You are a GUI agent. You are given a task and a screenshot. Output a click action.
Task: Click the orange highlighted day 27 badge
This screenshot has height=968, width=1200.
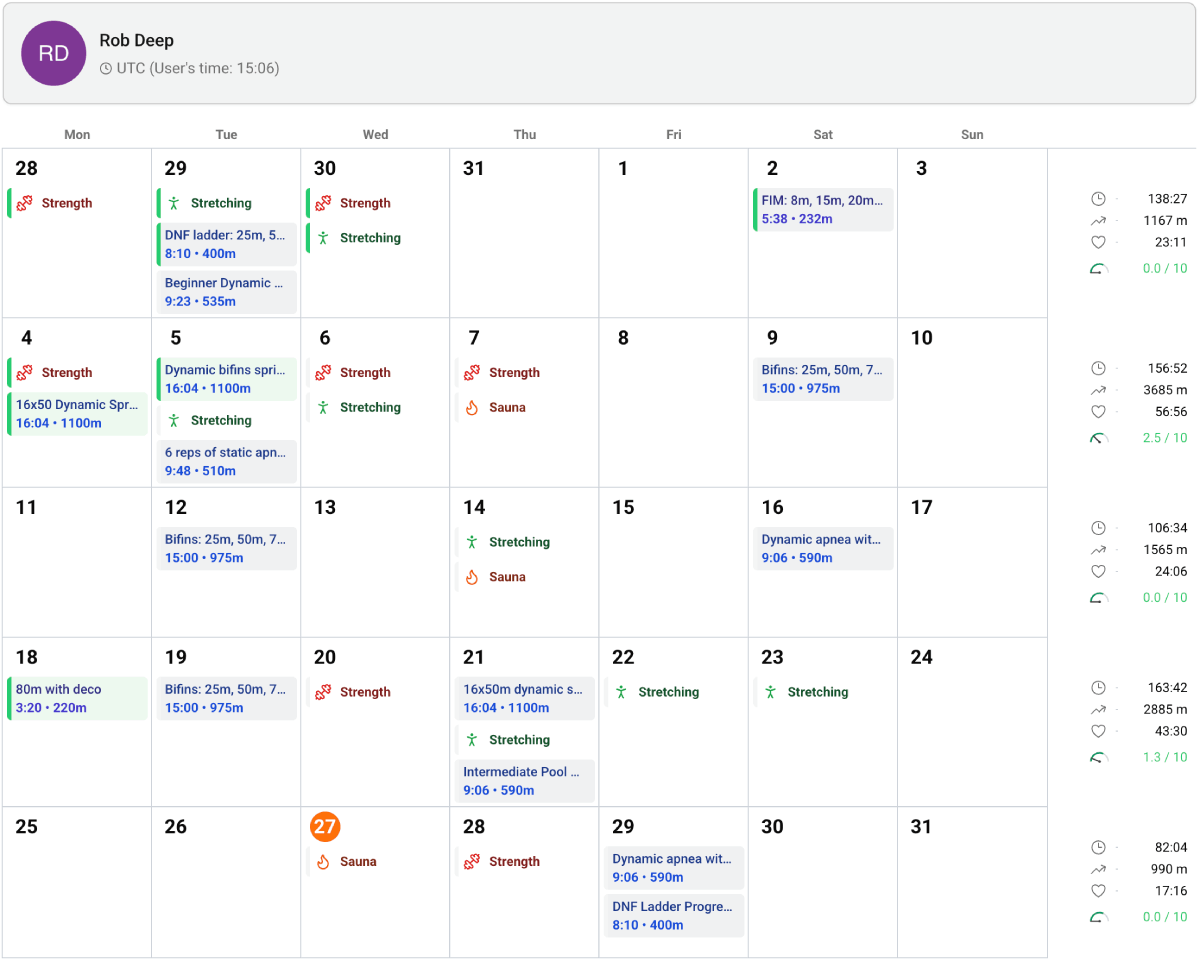[x=325, y=827]
